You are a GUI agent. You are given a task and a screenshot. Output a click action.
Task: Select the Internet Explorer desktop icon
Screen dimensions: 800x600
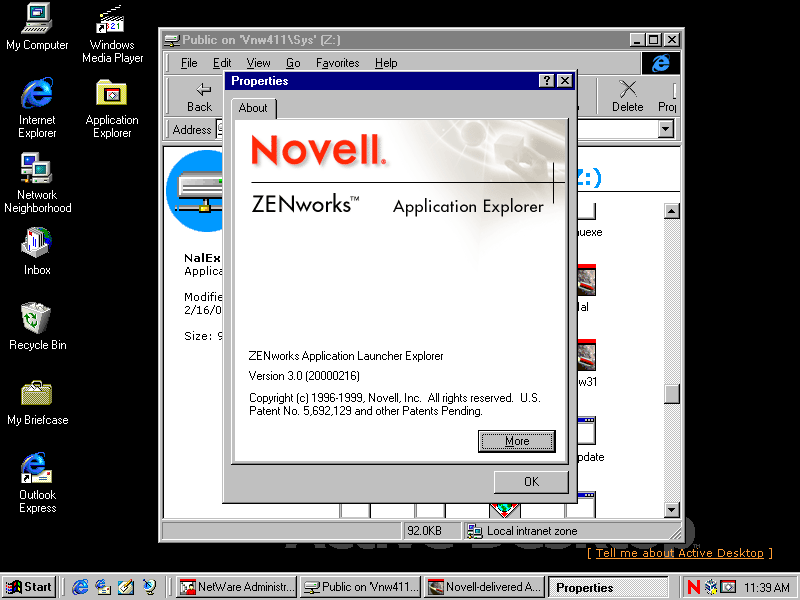point(37,108)
